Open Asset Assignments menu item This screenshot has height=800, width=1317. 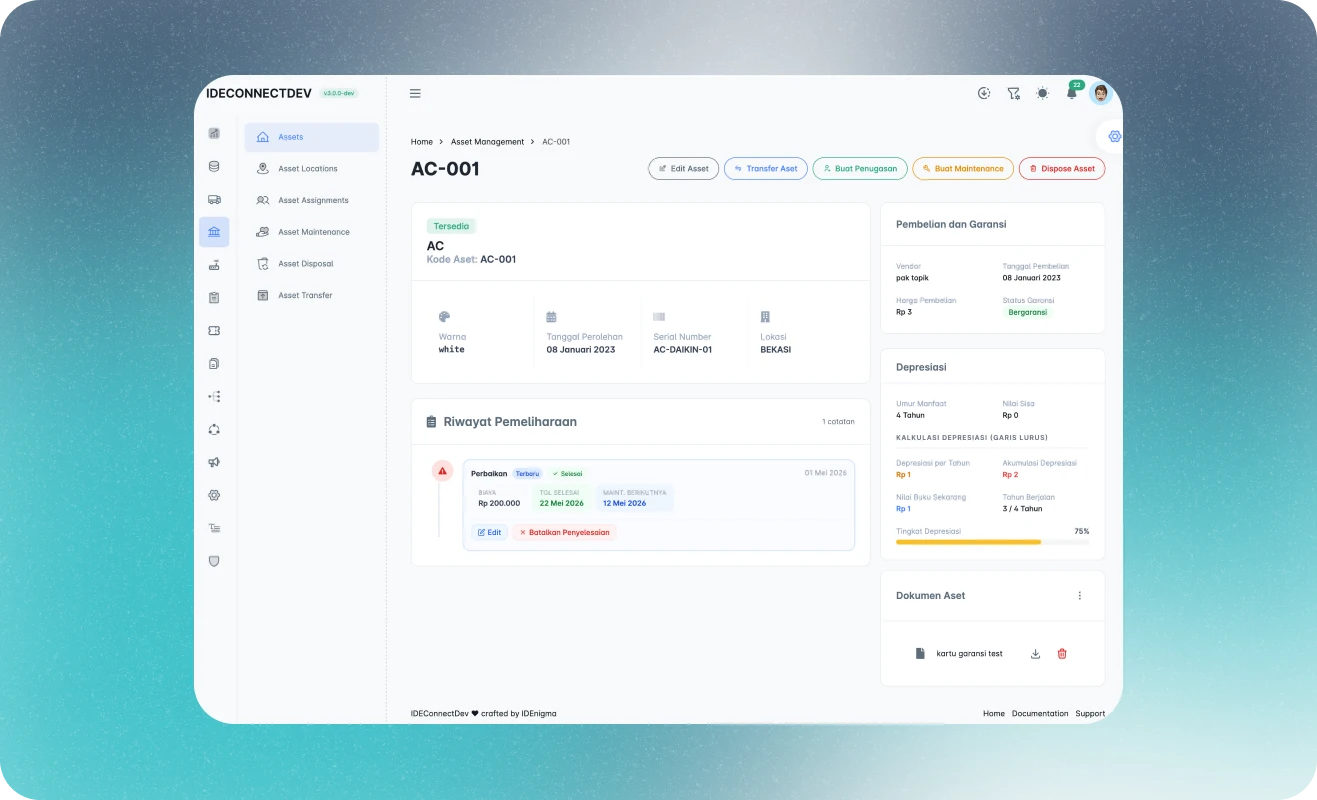coord(312,200)
